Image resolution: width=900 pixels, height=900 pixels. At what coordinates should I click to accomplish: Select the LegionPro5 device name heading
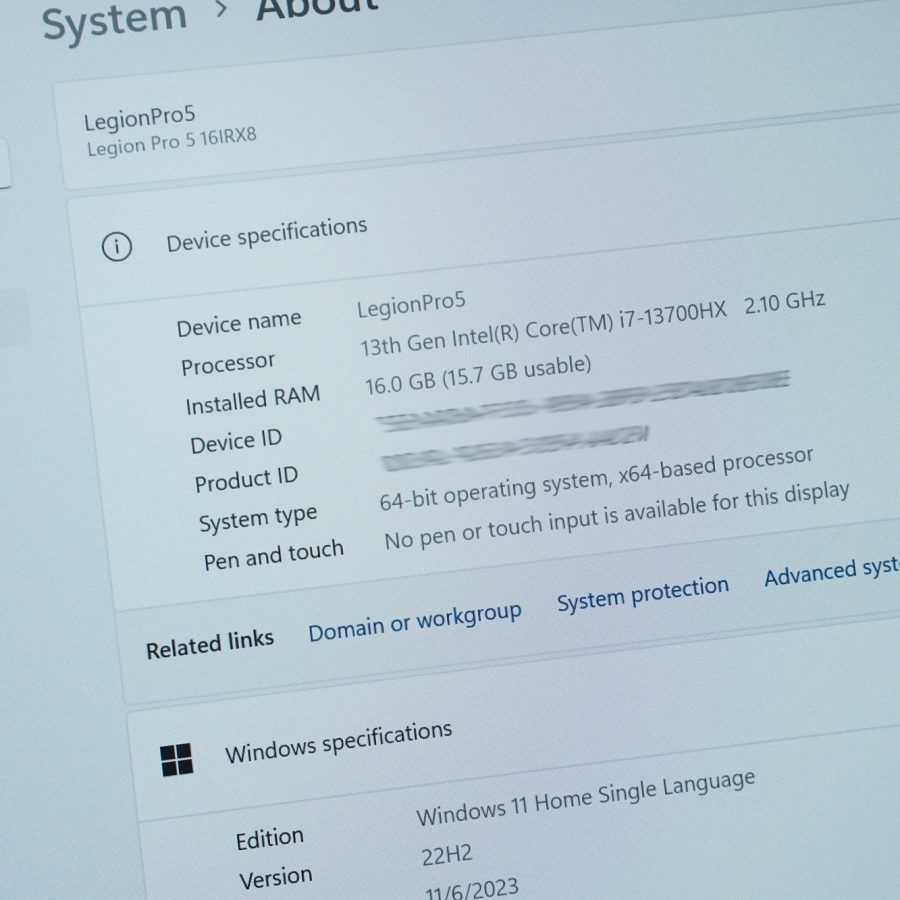pyautogui.click(x=139, y=119)
